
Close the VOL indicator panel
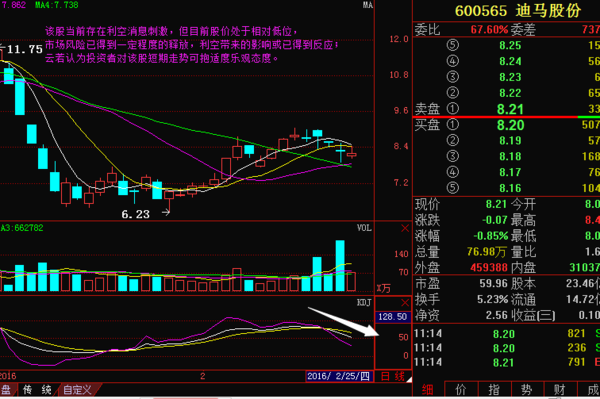point(405,228)
